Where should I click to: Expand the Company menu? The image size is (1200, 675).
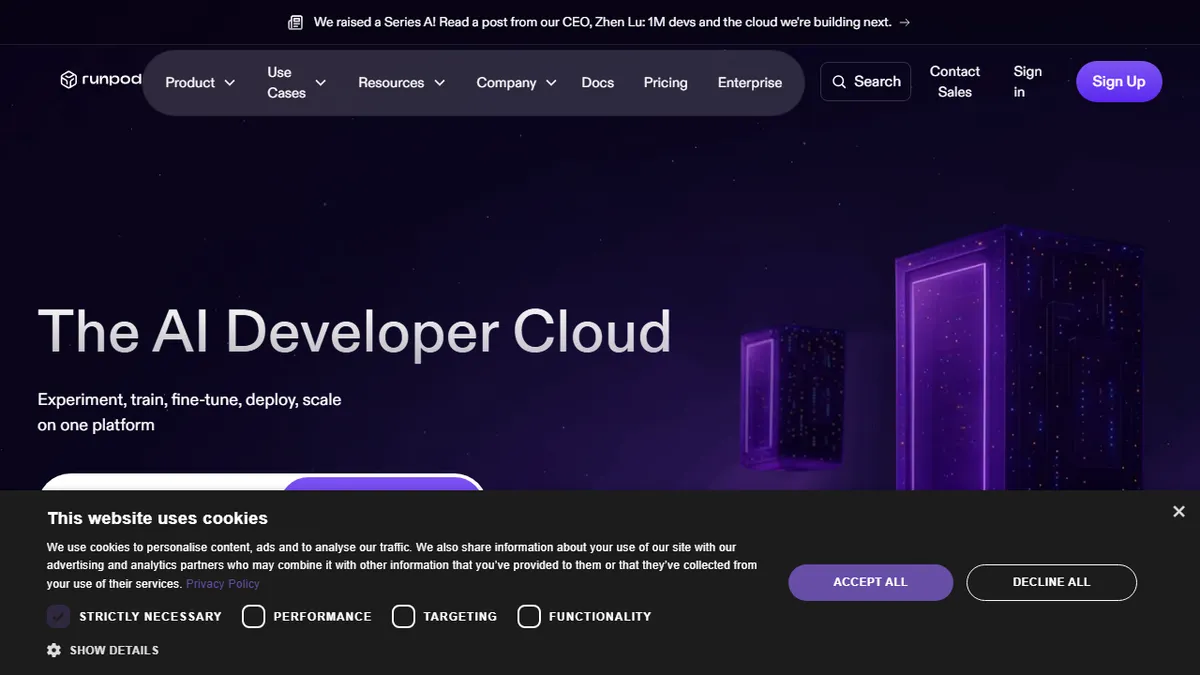click(x=516, y=83)
